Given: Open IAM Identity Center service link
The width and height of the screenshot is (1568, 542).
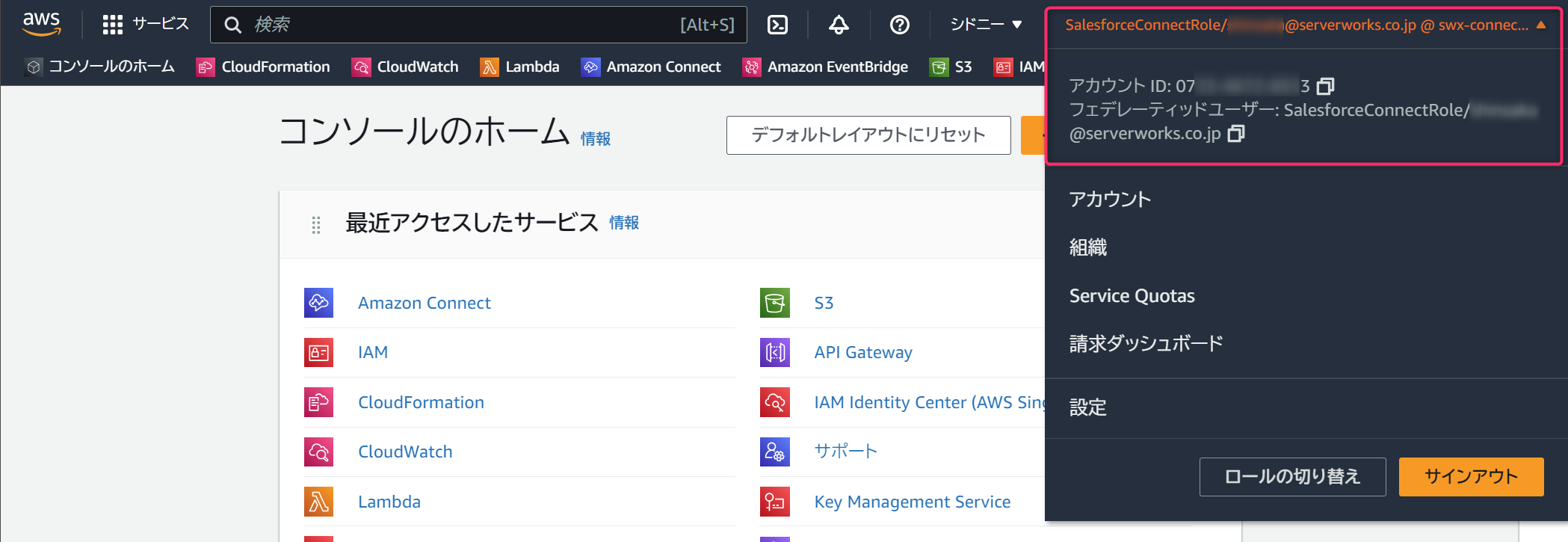Looking at the screenshot, I should point(929,402).
